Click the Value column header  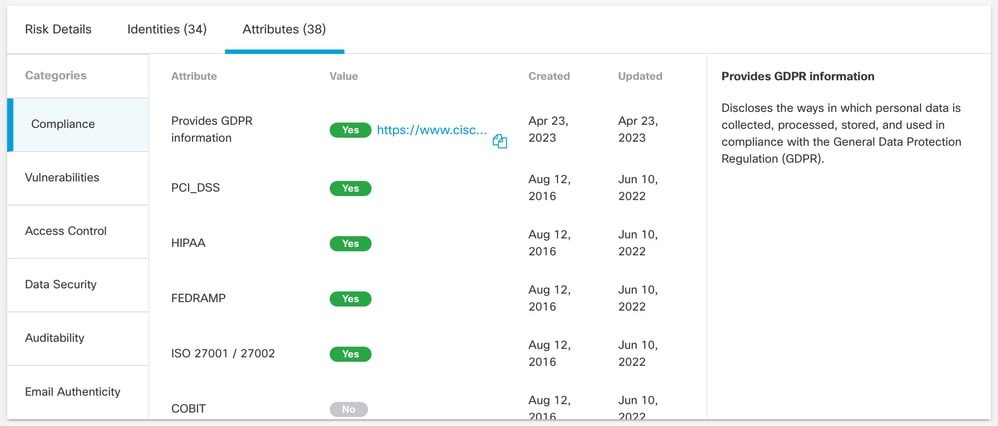tap(344, 76)
